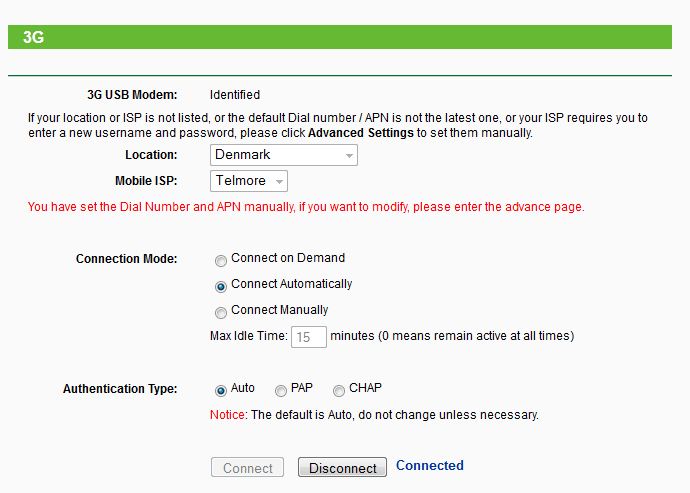This screenshot has height=493, width=690.
Task: Click the blue Connected status text
Action: 430,466
